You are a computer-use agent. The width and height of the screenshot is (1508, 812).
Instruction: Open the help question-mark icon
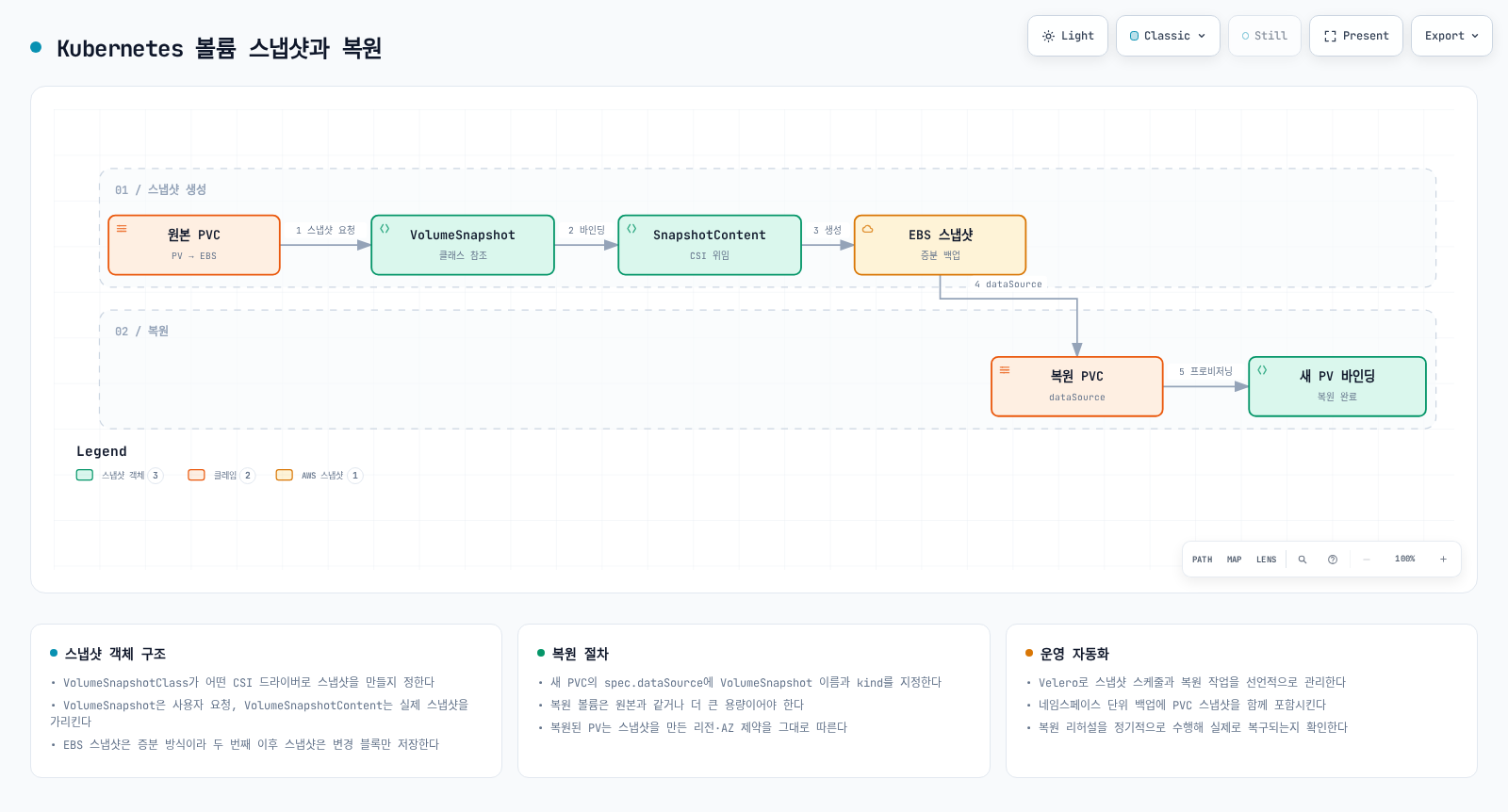(1333, 560)
